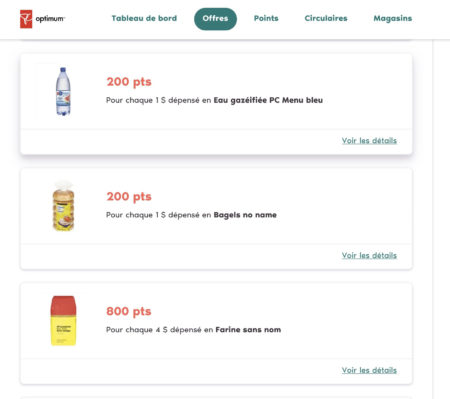Select the 200 pts sparkling water heading

129,82
